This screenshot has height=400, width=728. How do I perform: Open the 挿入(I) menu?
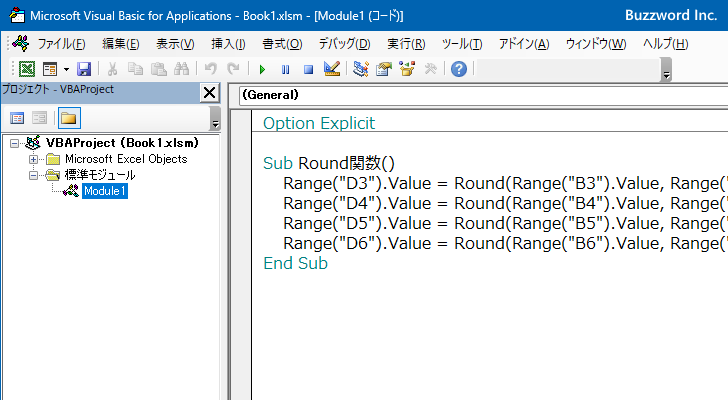click(228, 44)
